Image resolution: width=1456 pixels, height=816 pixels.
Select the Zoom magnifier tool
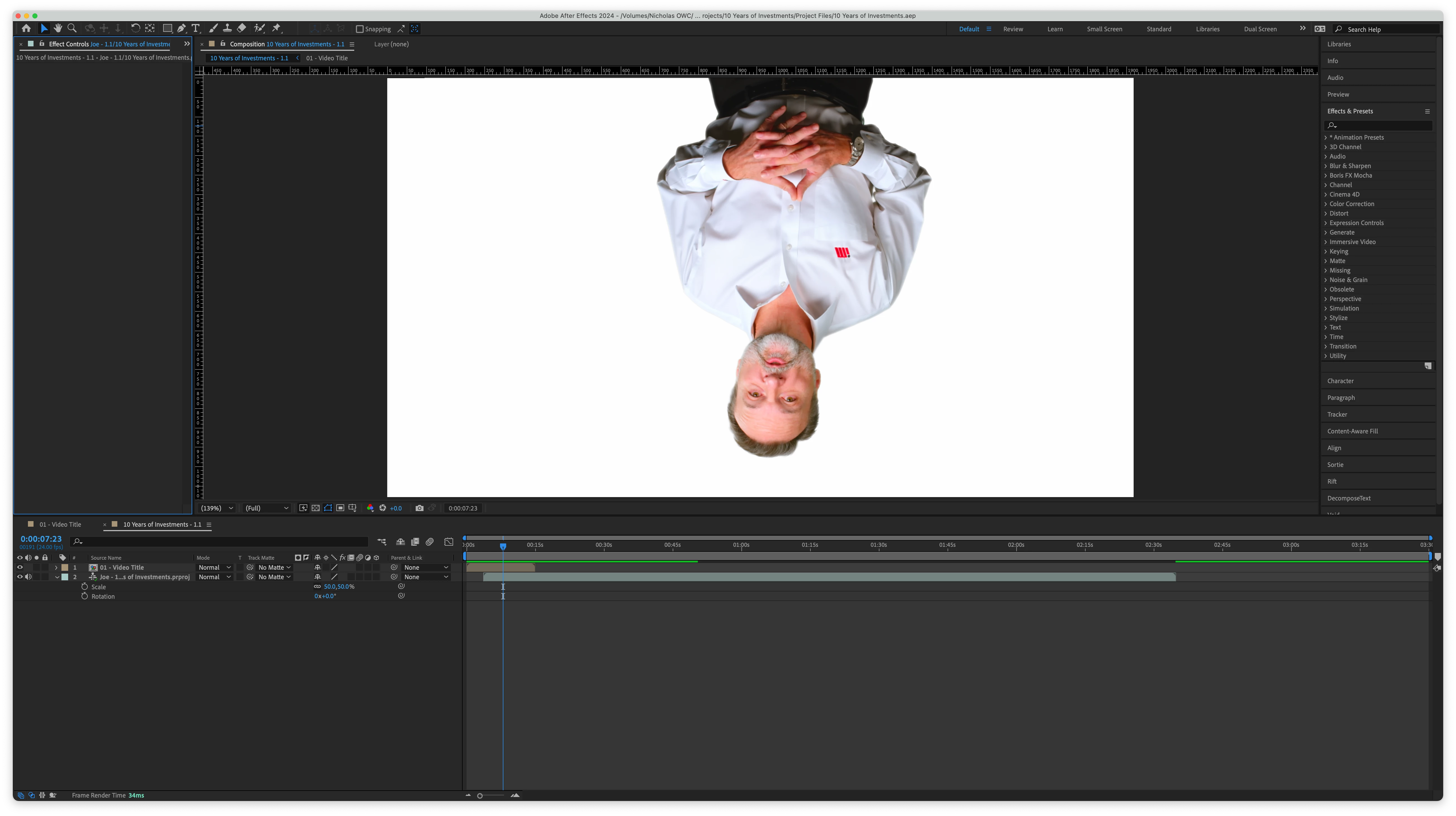pos(72,28)
